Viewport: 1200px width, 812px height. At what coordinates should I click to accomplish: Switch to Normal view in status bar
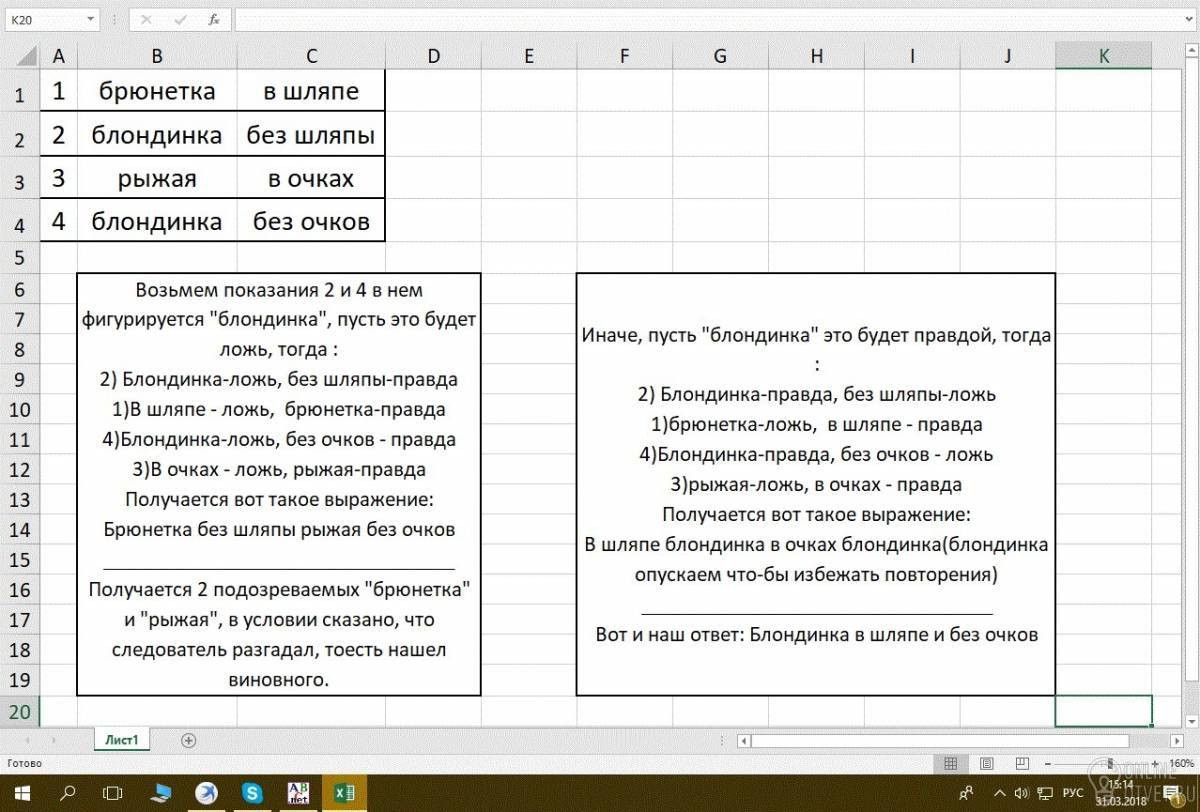[950, 763]
